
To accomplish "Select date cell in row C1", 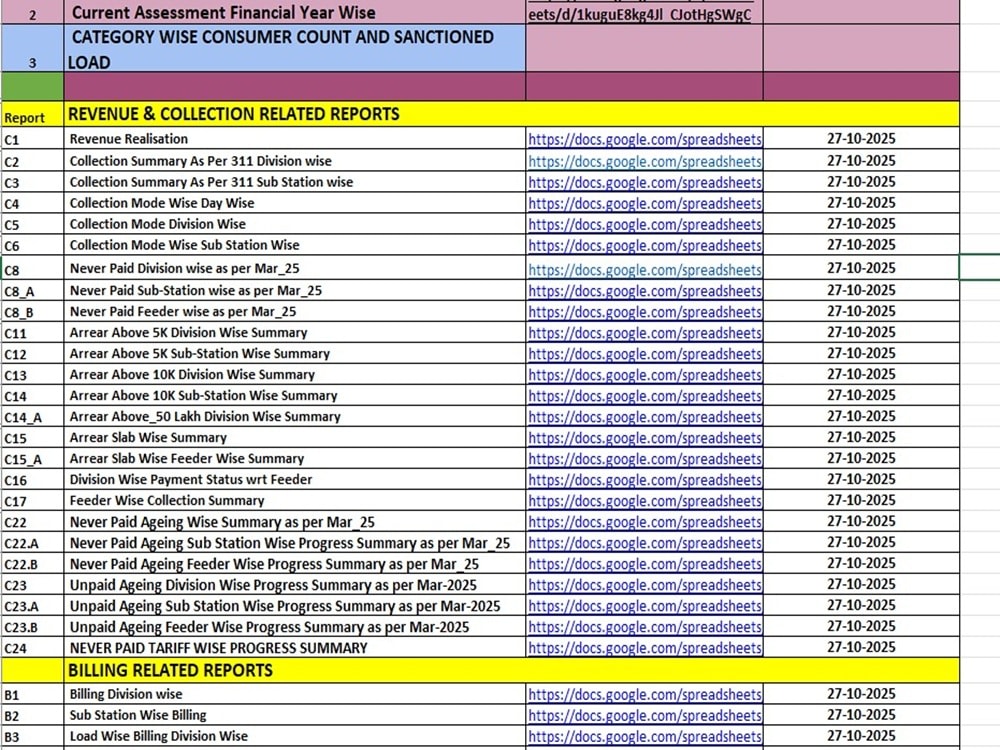I will click(x=861, y=138).
